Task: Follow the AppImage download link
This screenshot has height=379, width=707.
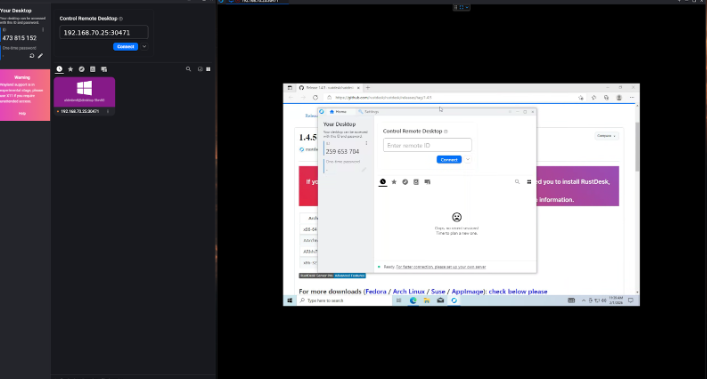Action: point(468,292)
